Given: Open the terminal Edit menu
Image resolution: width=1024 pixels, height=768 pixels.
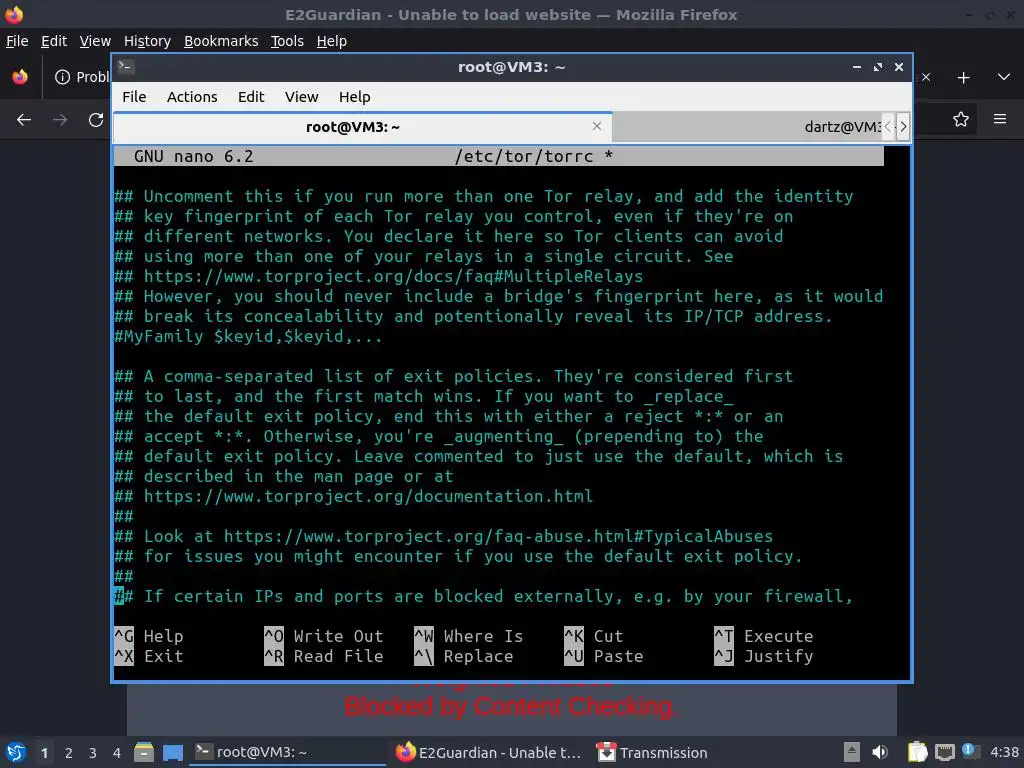Looking at the screenshot, I should [251, 97].
